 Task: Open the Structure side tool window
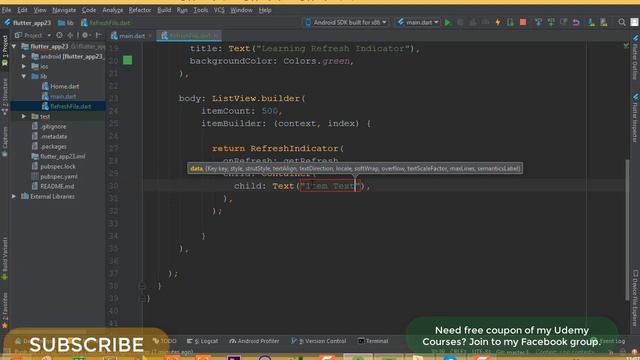(5, 96)
